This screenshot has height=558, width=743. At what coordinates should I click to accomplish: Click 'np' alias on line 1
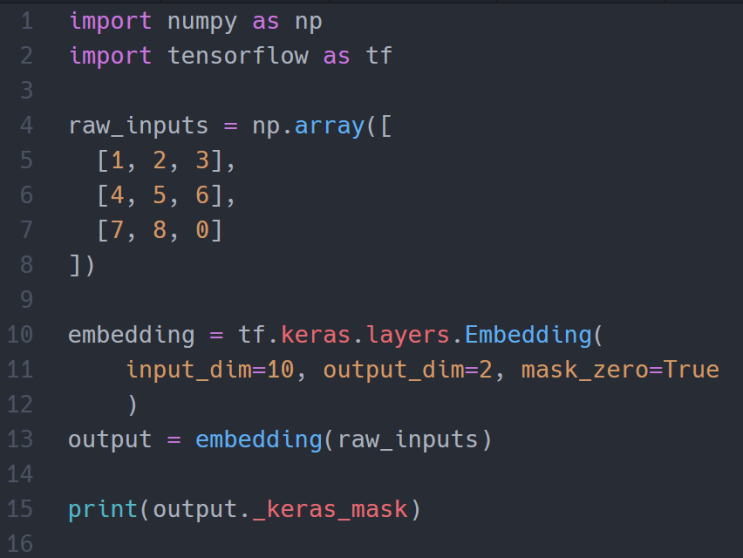[x=308, y=24]
